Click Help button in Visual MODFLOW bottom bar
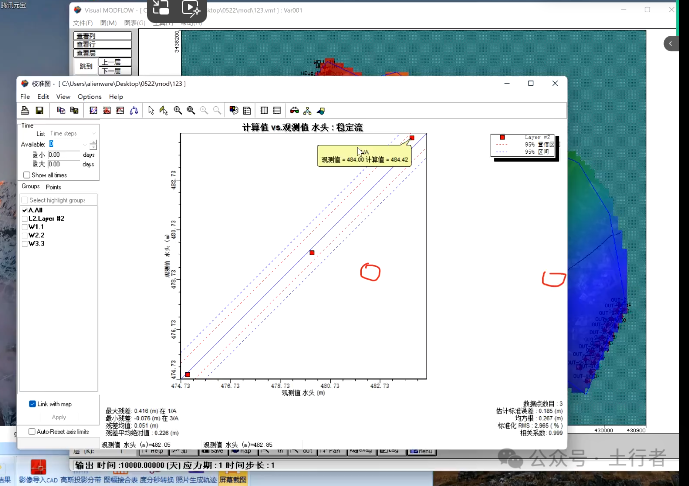This screenshot has height=486, width=689. pos(153,451)
